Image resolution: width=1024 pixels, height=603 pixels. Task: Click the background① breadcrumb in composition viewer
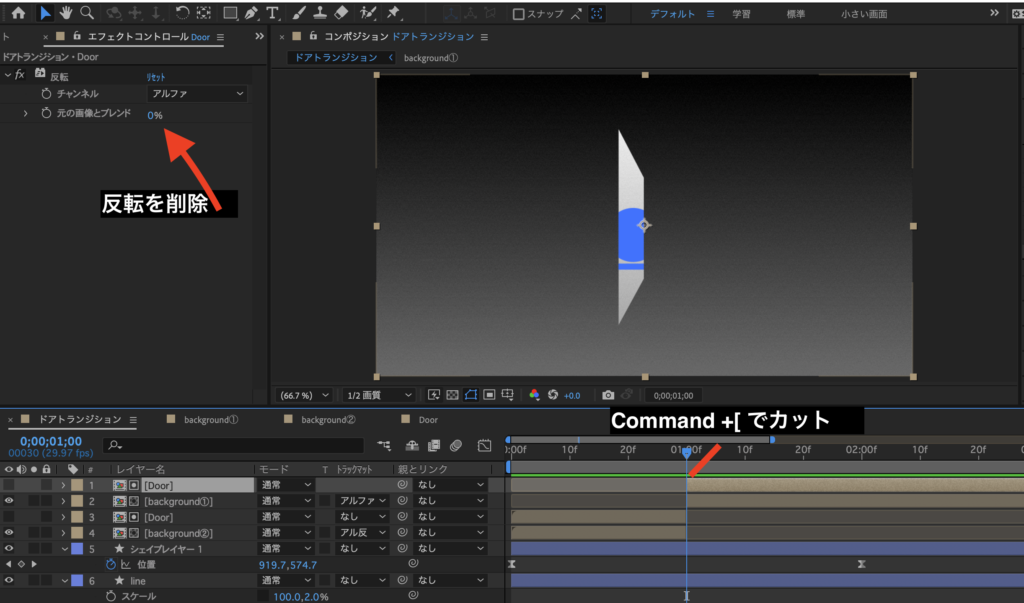tap(430, 58)
